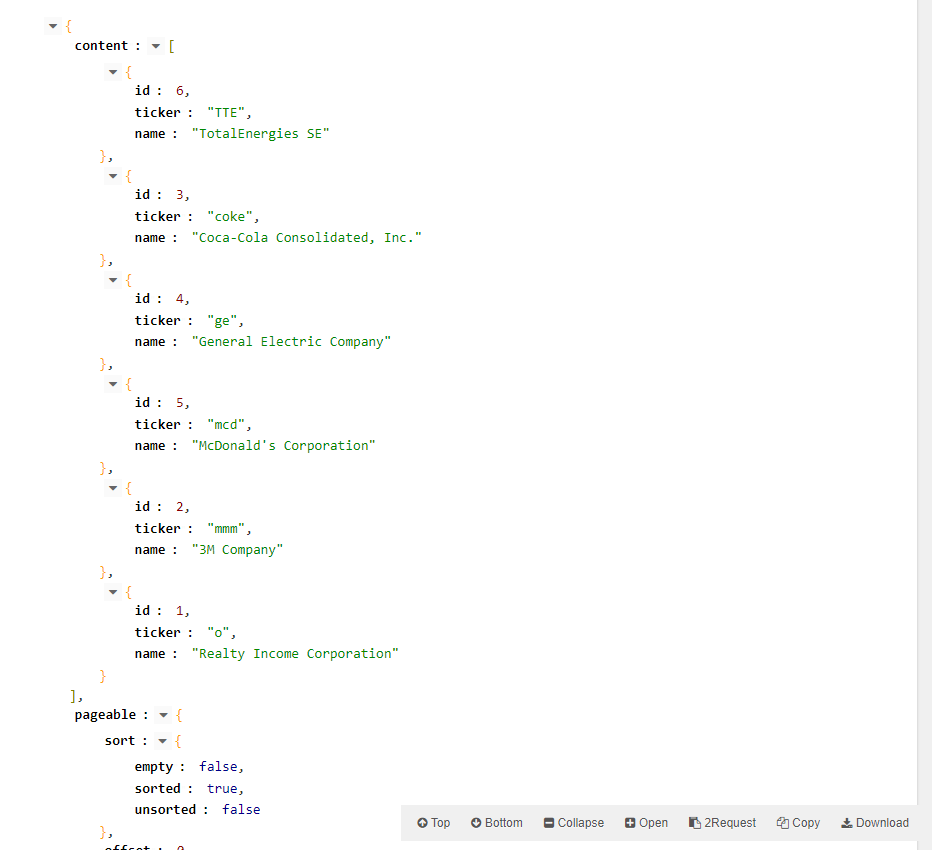The image size is (932, 850).
Task: Select "Realty Income Corporation" value
Action: [x=295, y=654]
